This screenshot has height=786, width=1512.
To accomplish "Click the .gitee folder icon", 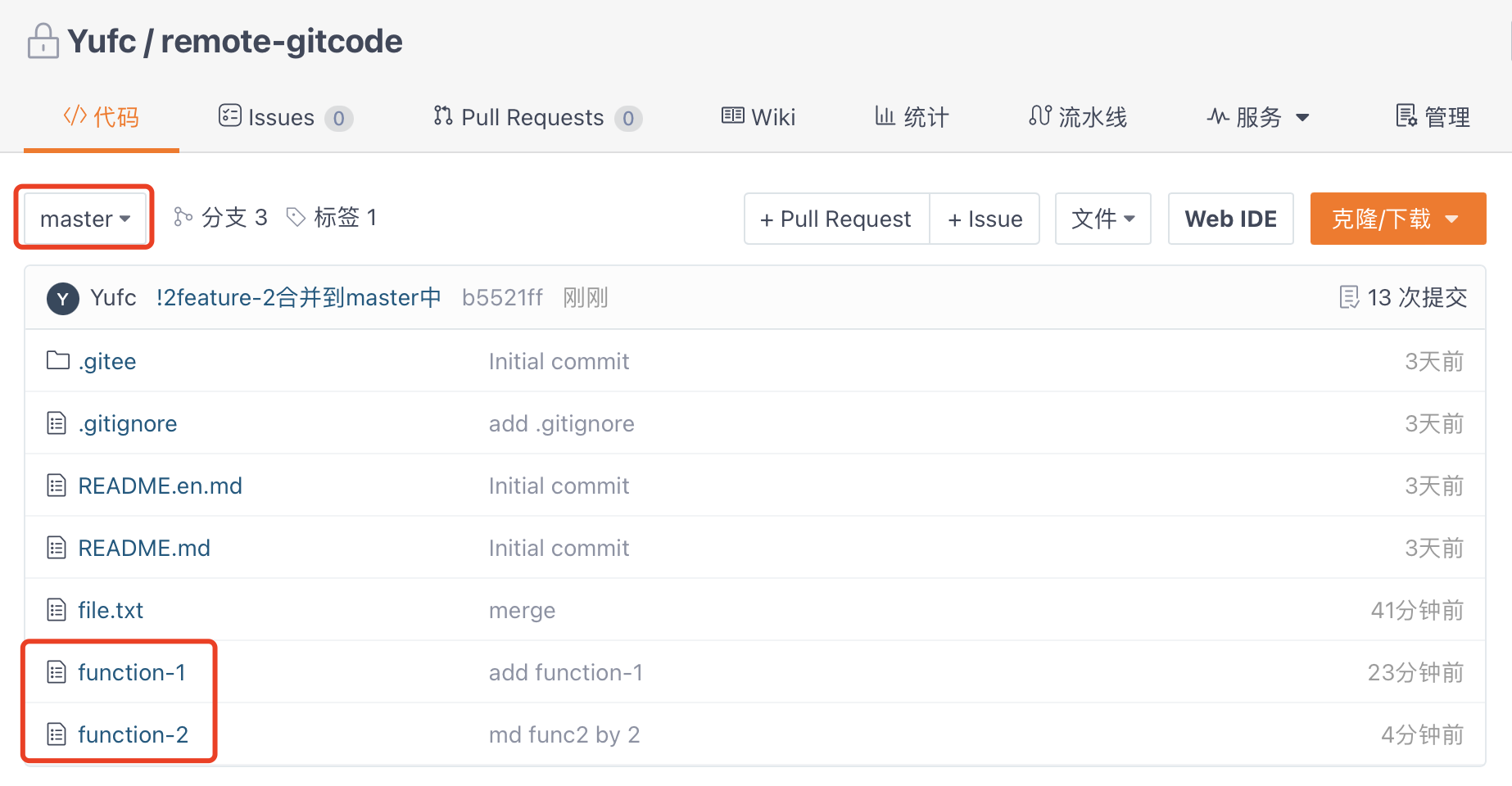I will click(x=57, y=360).
